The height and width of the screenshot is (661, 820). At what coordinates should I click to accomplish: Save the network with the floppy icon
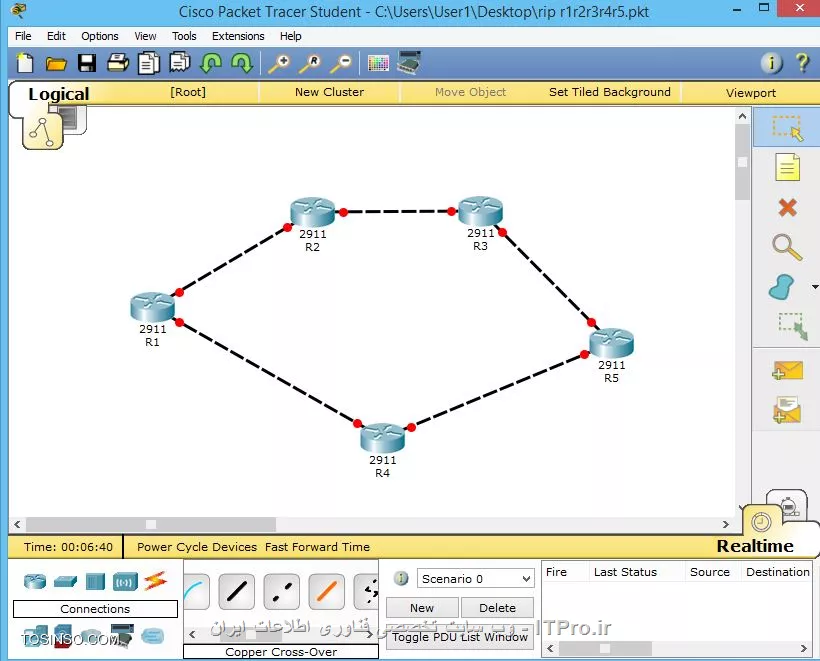tap(87, 63)
